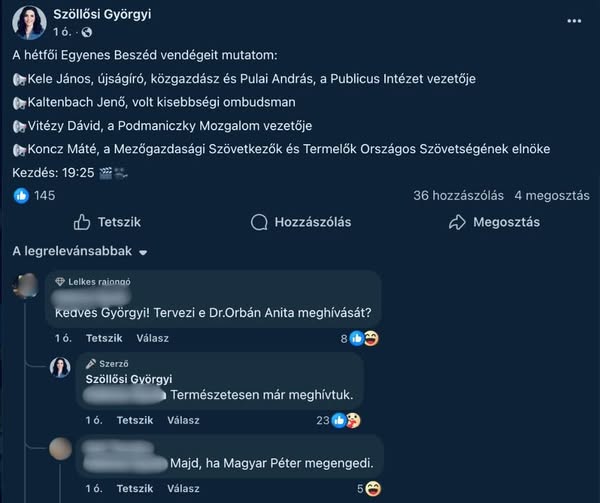Open Szöllősi Györgyi name at post top
The image size is (600, 503).
coord(102,14)
